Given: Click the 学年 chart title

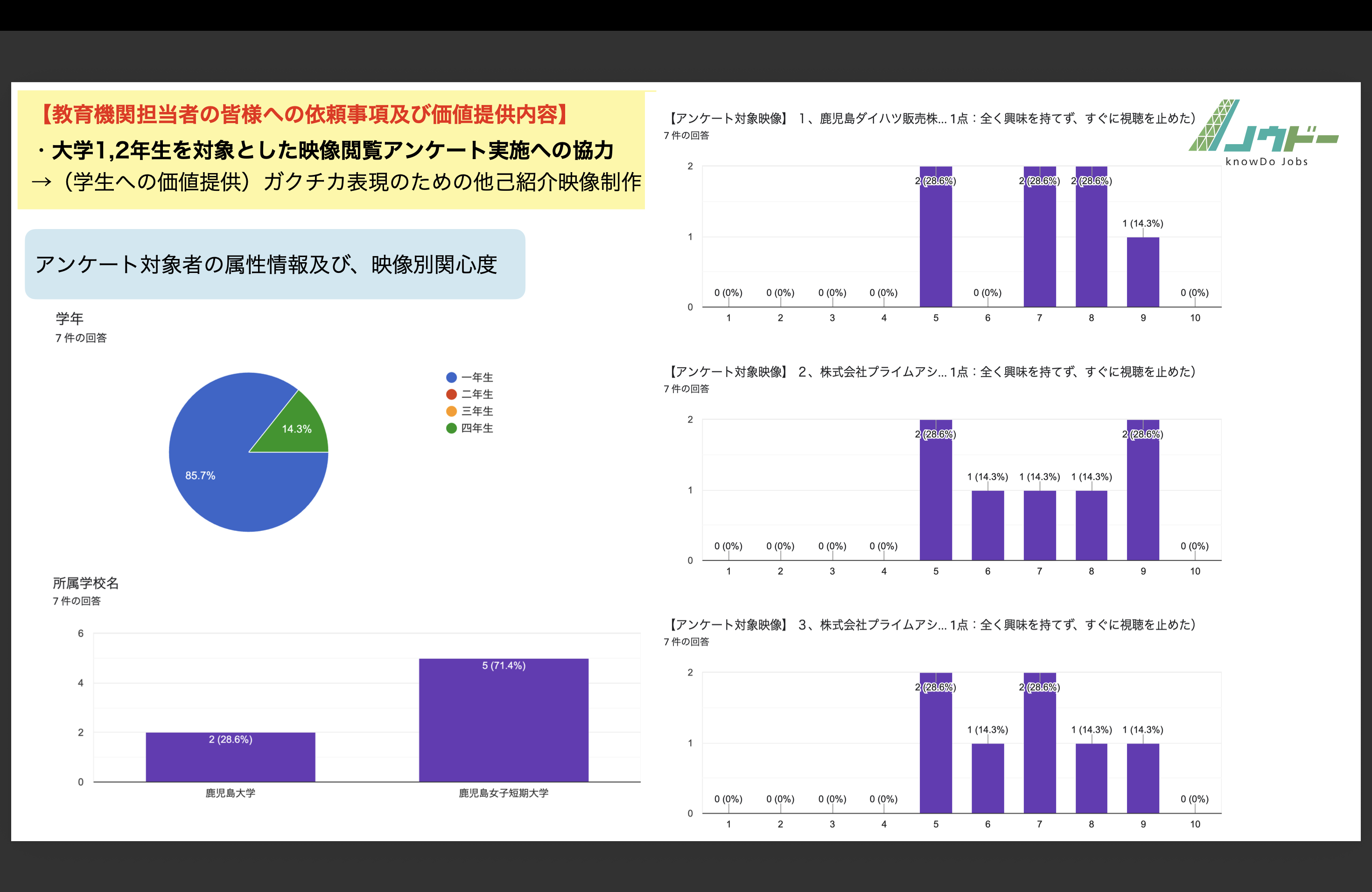Looking at the screenshot, I should pyautogui.click(x=69, y=319).
